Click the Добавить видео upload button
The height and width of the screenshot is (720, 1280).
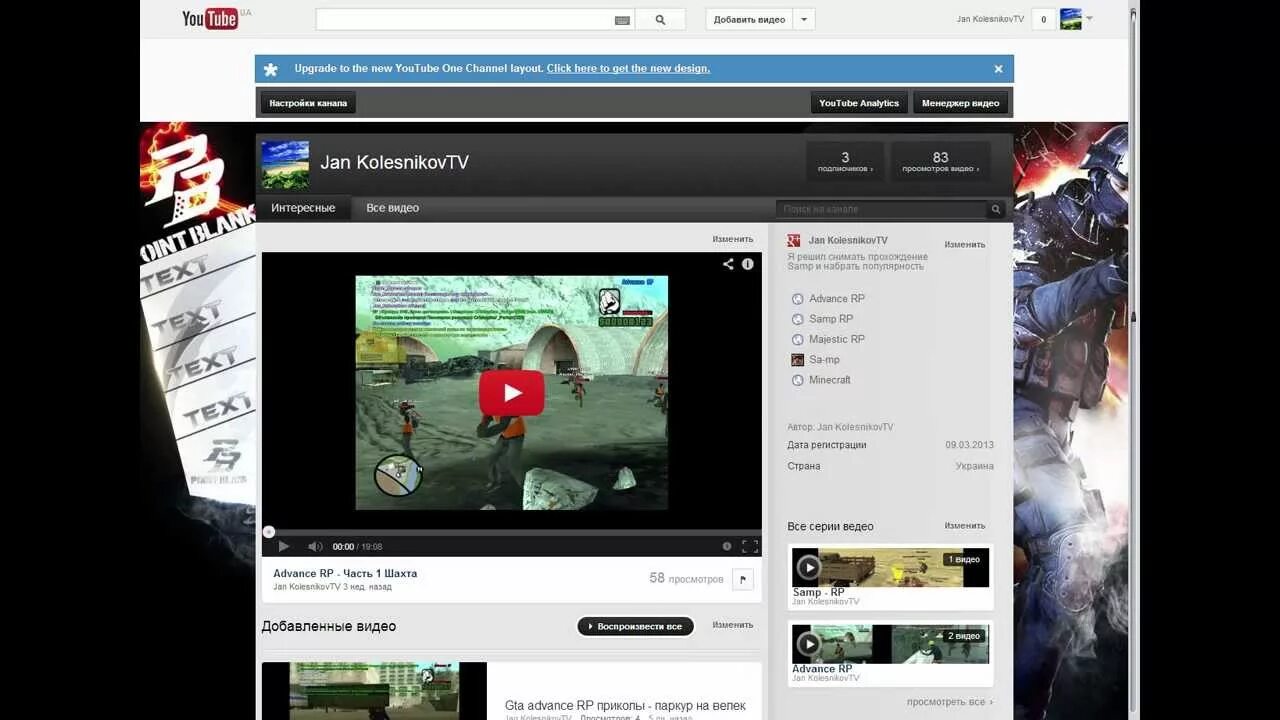(x=749, y=19)
